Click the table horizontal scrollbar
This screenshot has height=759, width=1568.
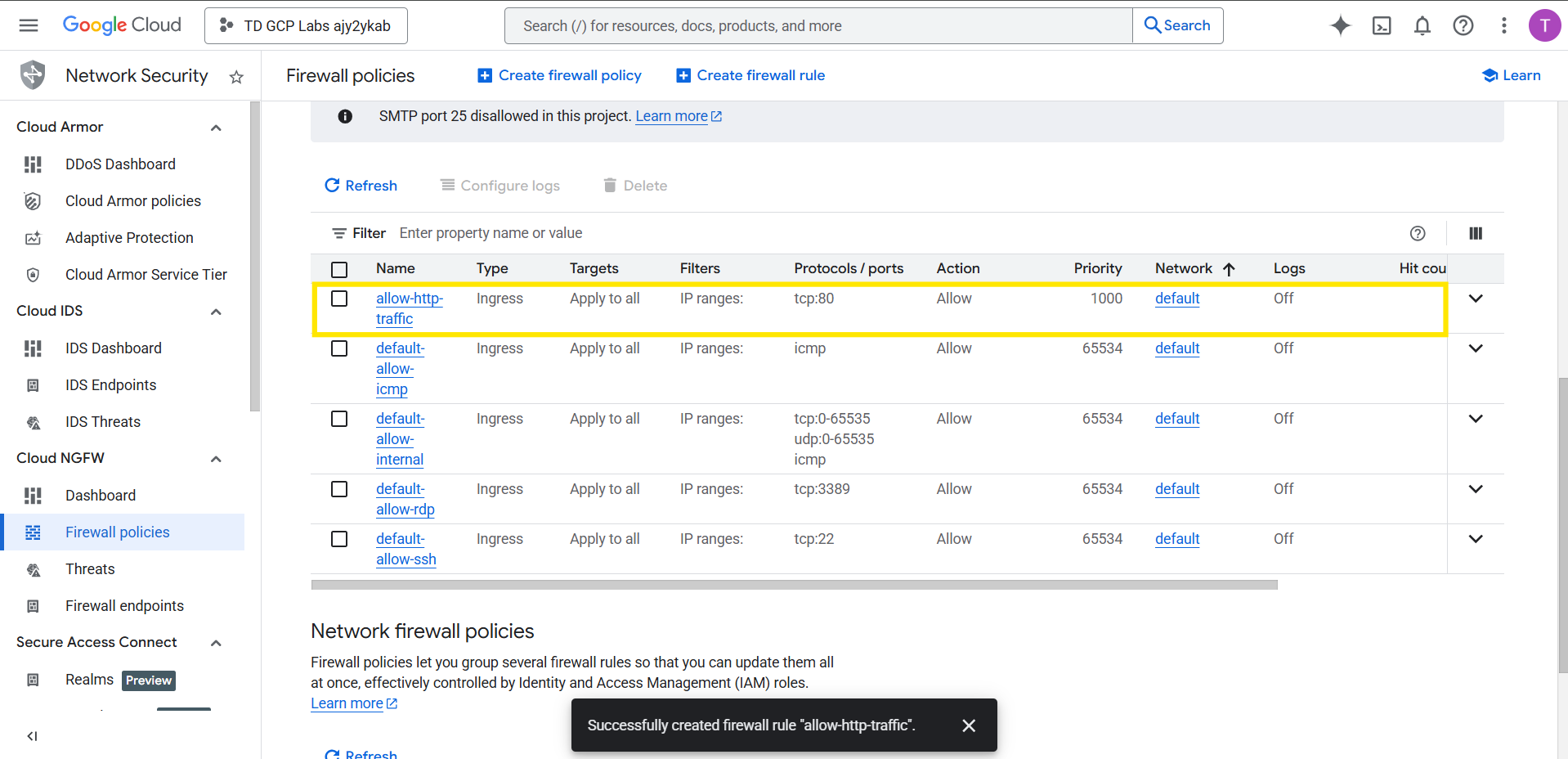coord(793,585)
